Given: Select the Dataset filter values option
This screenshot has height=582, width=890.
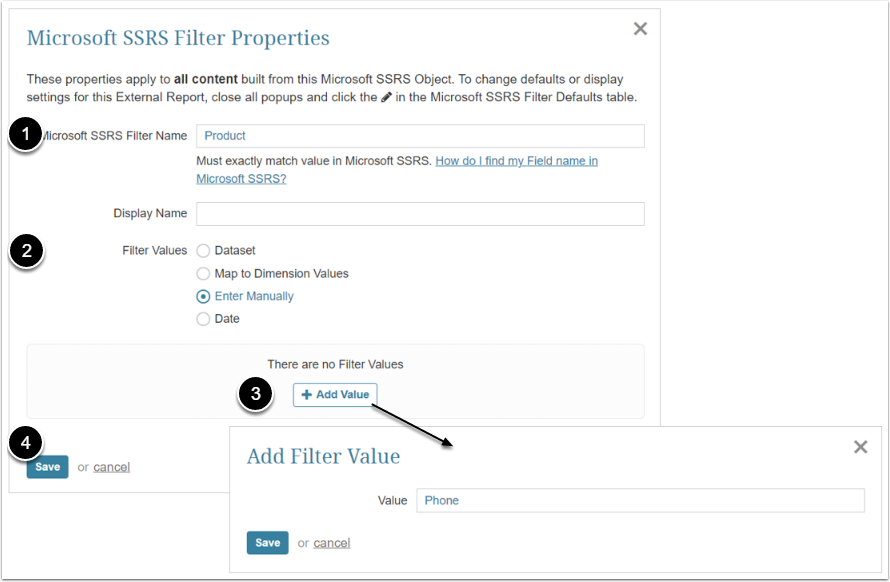Looking at the screenshot, I should point(204,251).
